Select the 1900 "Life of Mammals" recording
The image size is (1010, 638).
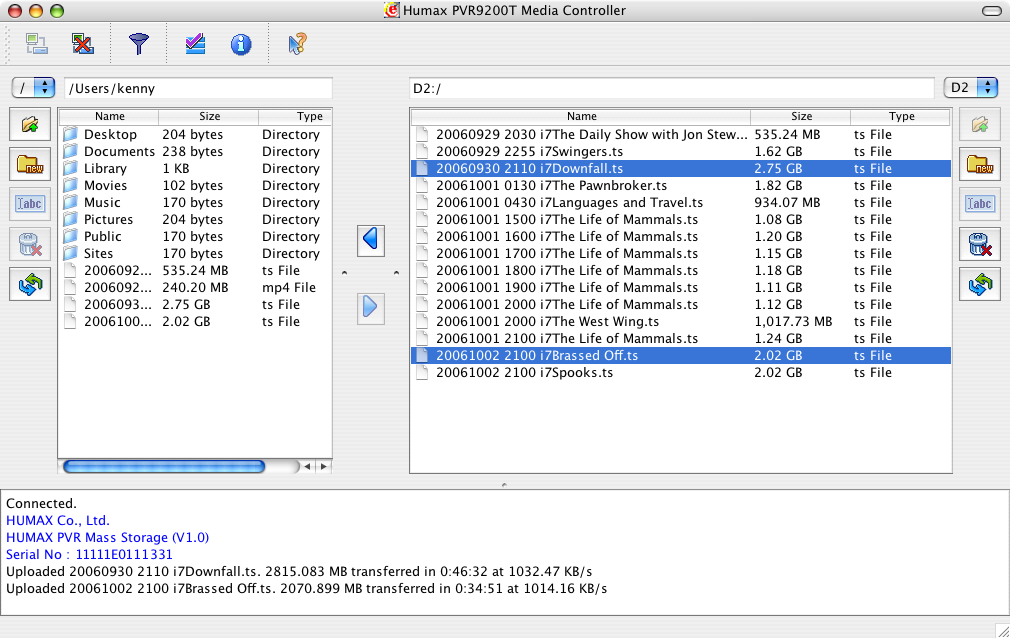(681, 287)
